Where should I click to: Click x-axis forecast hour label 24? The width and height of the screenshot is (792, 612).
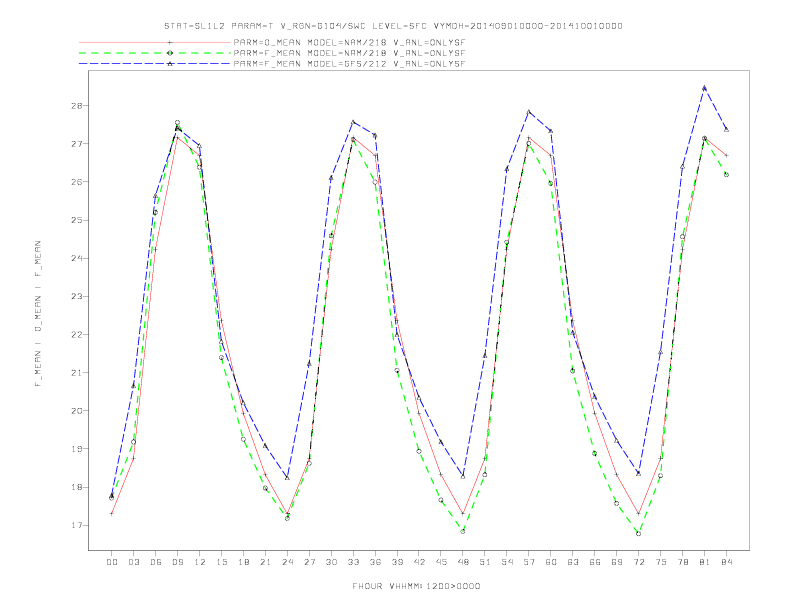(287, 562)
